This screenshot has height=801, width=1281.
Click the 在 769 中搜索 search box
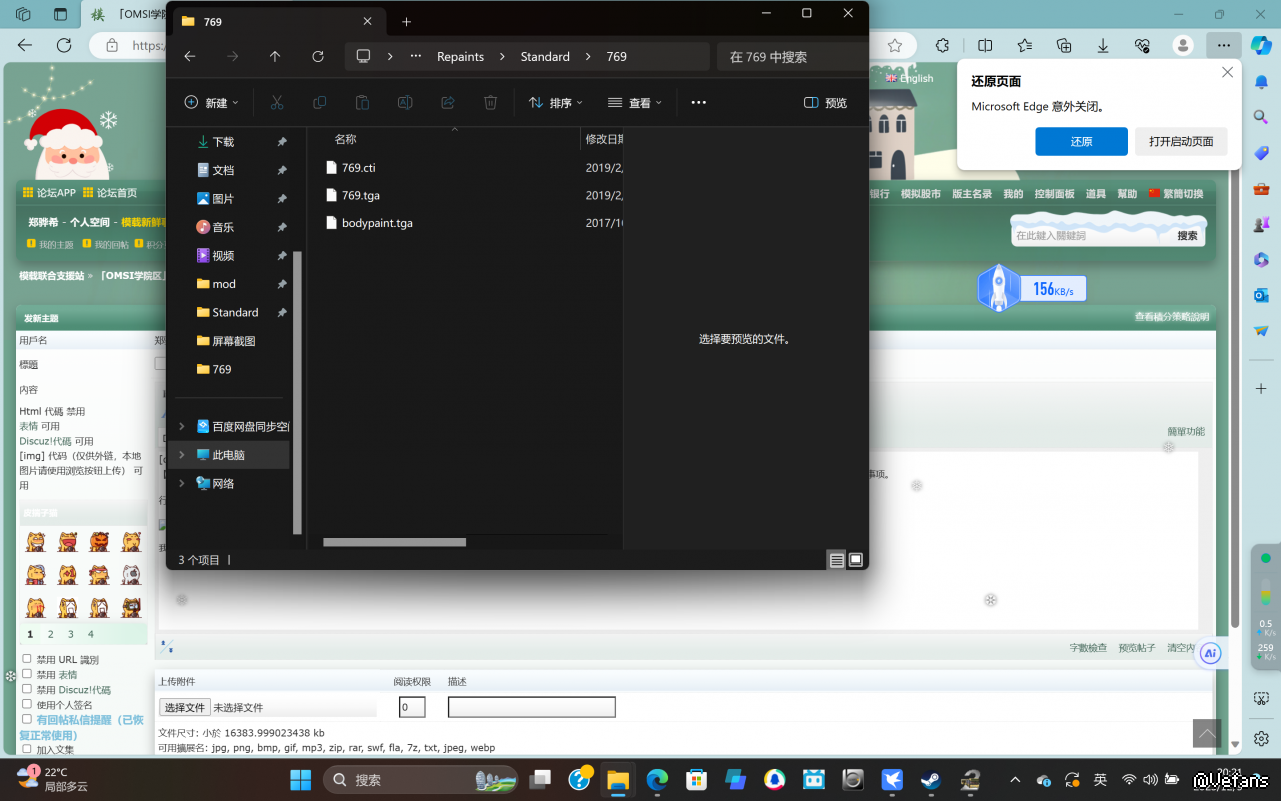790,57
